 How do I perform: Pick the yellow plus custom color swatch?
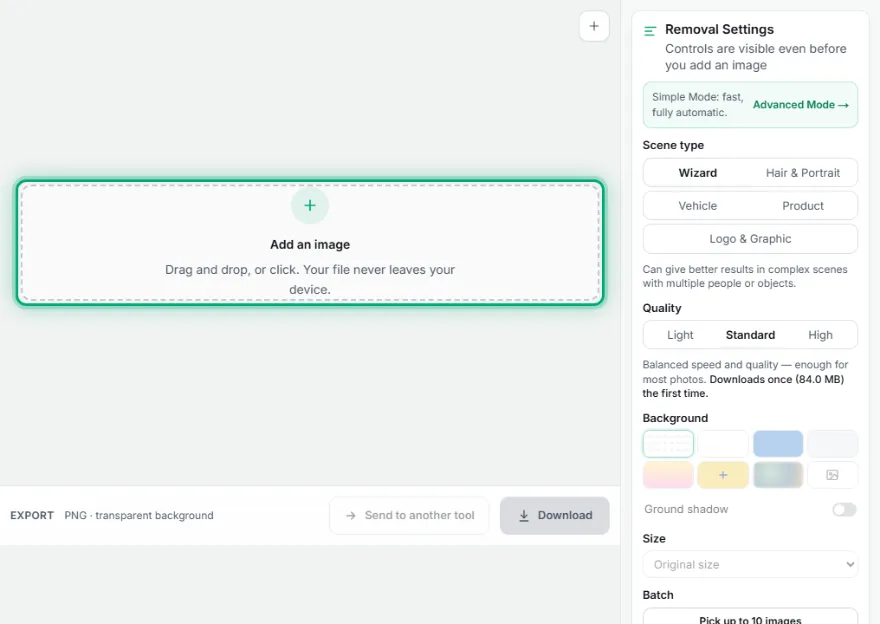pyautogui.click(x=723, y=475)
